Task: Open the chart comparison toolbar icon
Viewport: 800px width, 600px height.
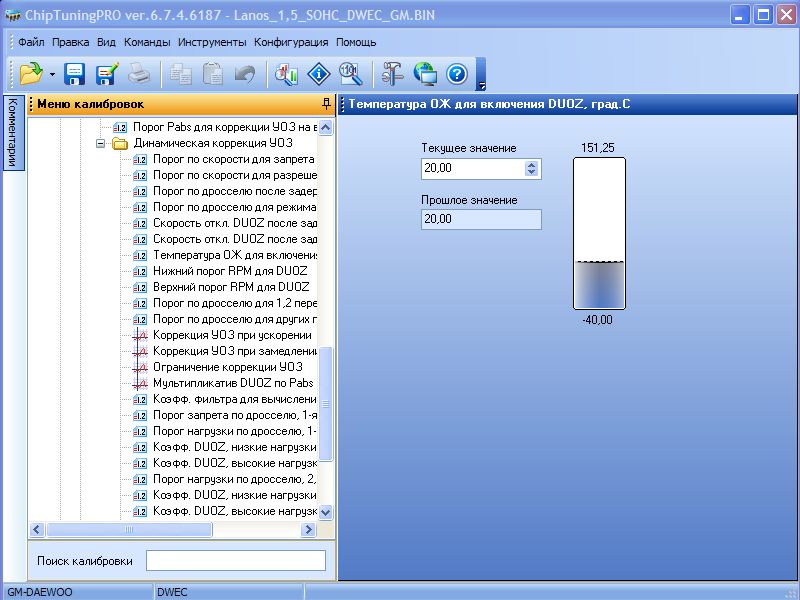Action: point(287,73)
